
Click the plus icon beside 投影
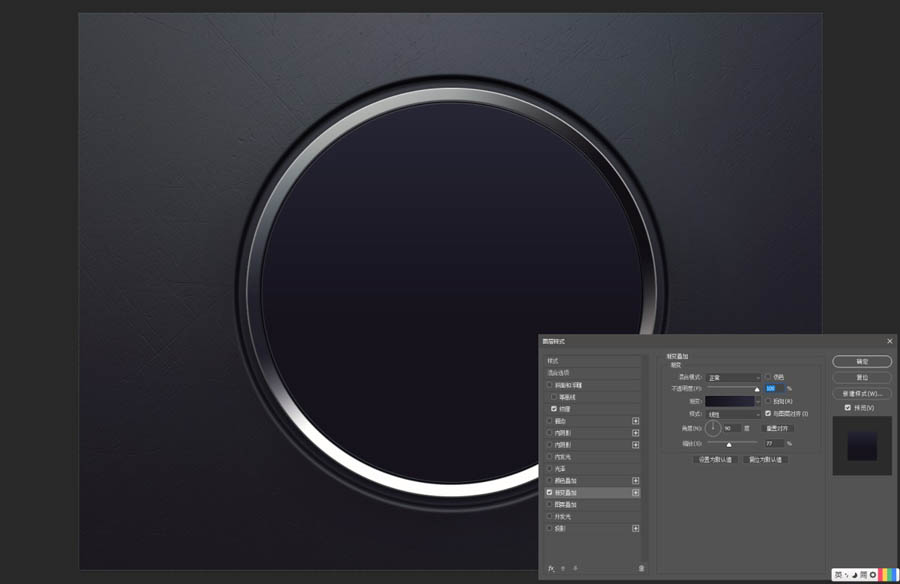(635, 528)
